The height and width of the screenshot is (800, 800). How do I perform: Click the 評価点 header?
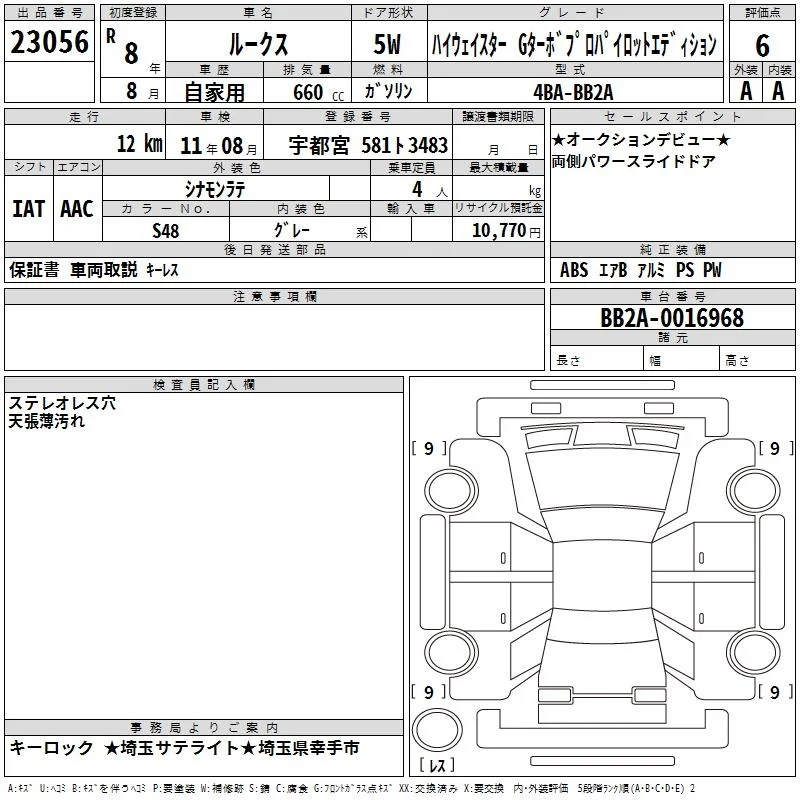coord(762,13)
